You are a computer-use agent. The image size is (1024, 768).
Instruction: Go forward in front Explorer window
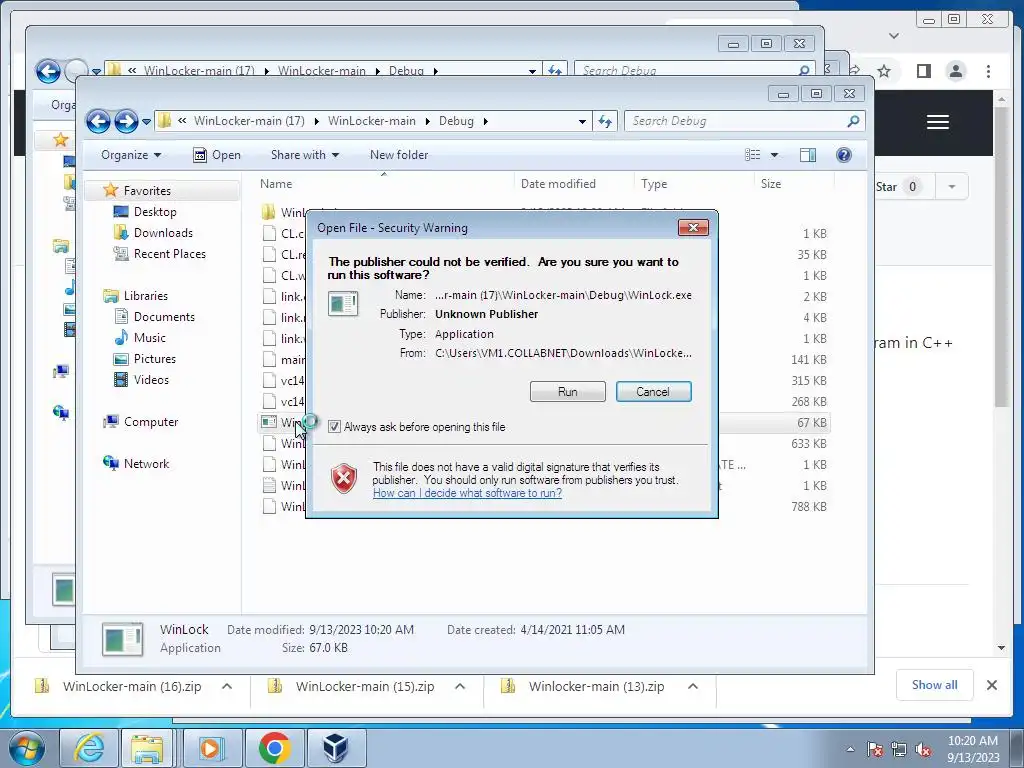[126, 121]
